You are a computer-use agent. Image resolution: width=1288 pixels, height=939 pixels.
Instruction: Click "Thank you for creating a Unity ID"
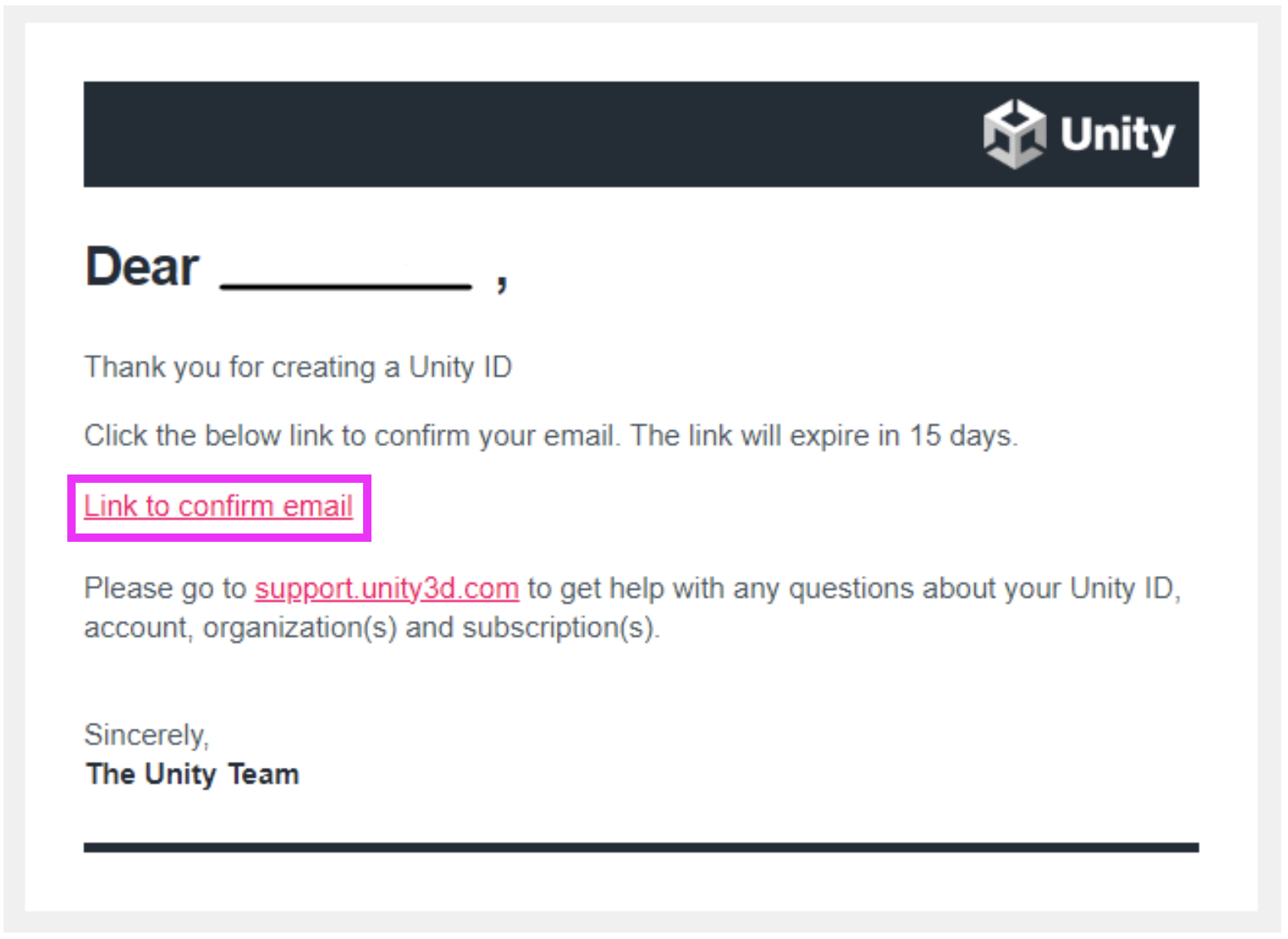[297, 367]
